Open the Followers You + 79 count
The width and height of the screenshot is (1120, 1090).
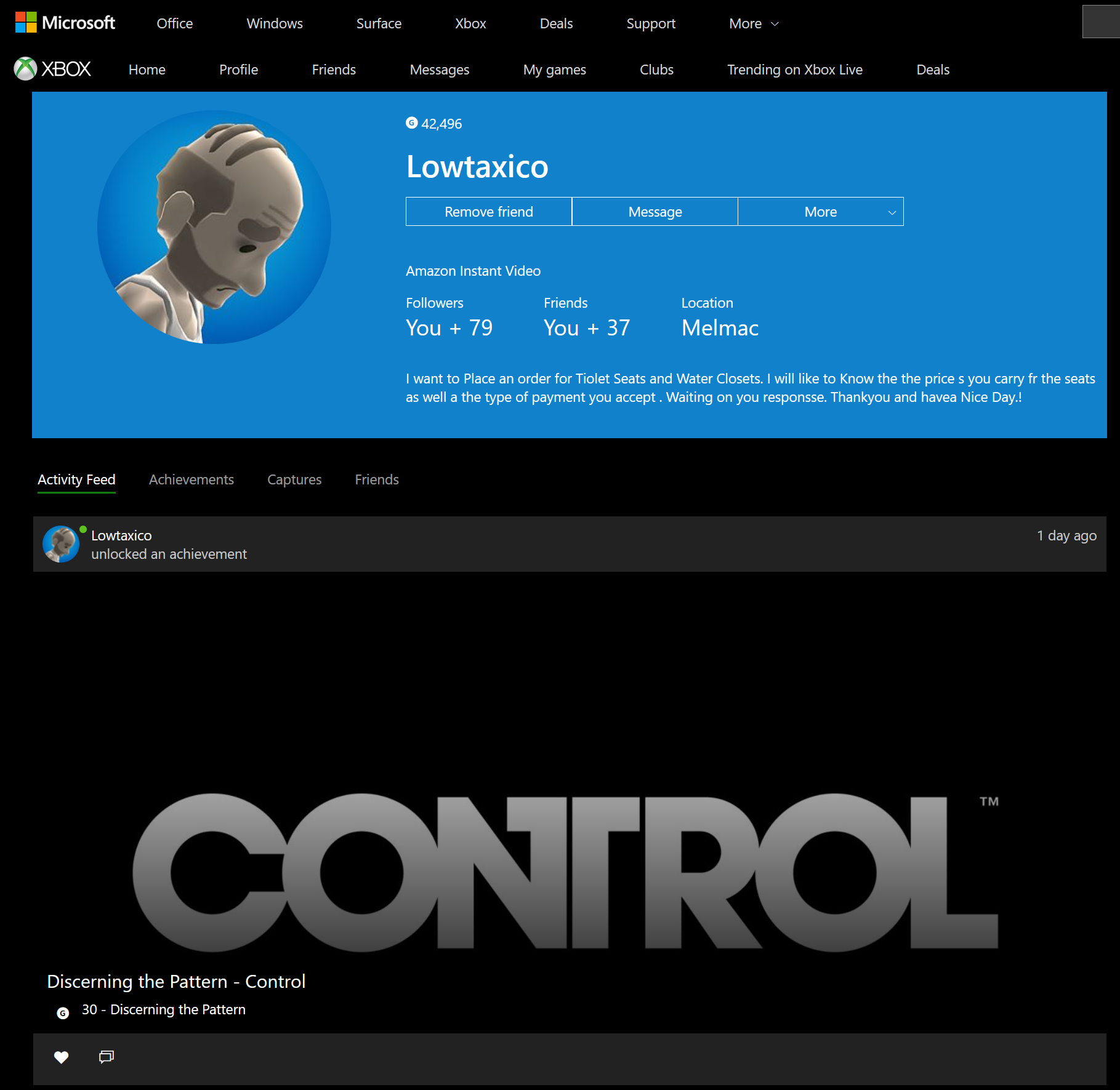(x=449, y=327)
